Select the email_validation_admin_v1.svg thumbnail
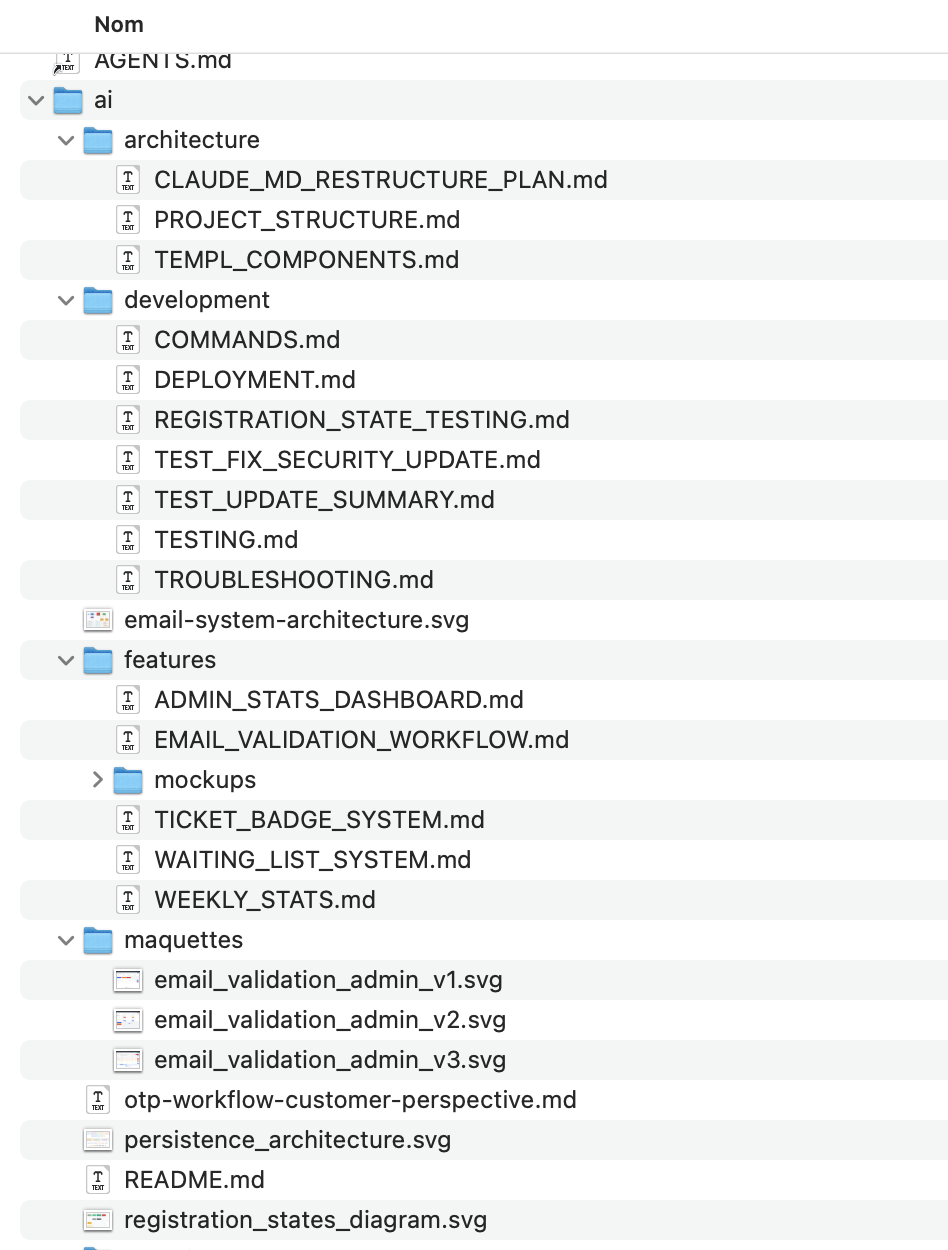 128,980
